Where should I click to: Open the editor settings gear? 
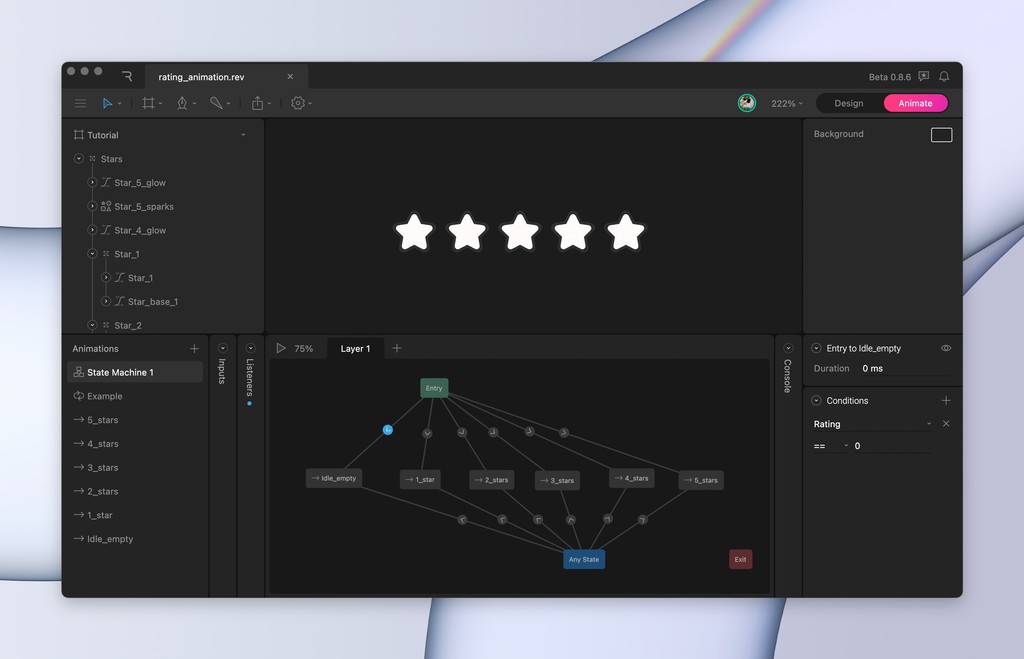pyautogui.click(x=296, y=103)
